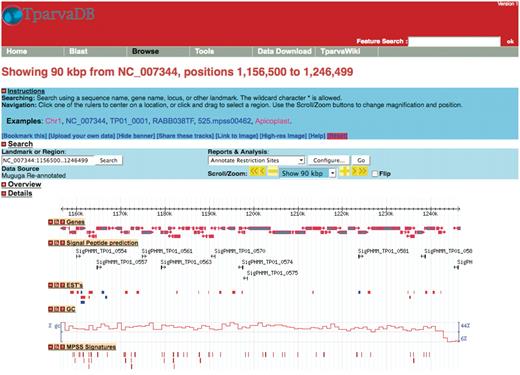Image resolution: width=520 pixels, height=375 pixels.
Task: Collapse the Signal Peptide prediction track icon
Action: point(51,243)
